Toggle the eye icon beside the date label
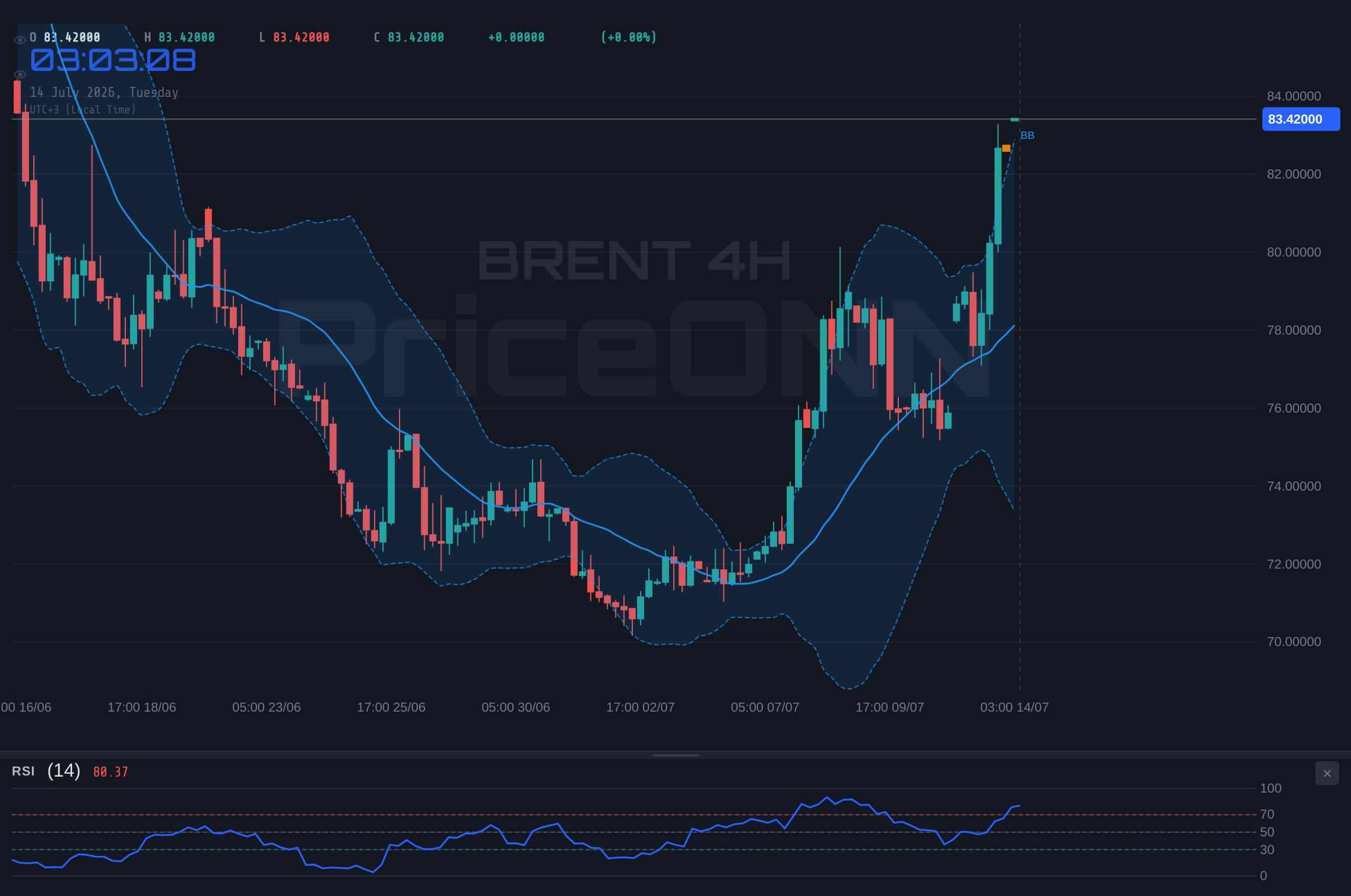The width and height of the screenshot is (1351, 896). [x=20, y=74]
